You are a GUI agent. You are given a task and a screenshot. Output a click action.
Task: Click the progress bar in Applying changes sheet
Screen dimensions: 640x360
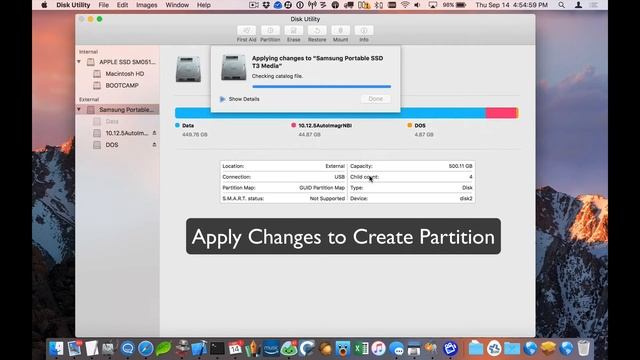pyautogui.click(x=322, y=87)
